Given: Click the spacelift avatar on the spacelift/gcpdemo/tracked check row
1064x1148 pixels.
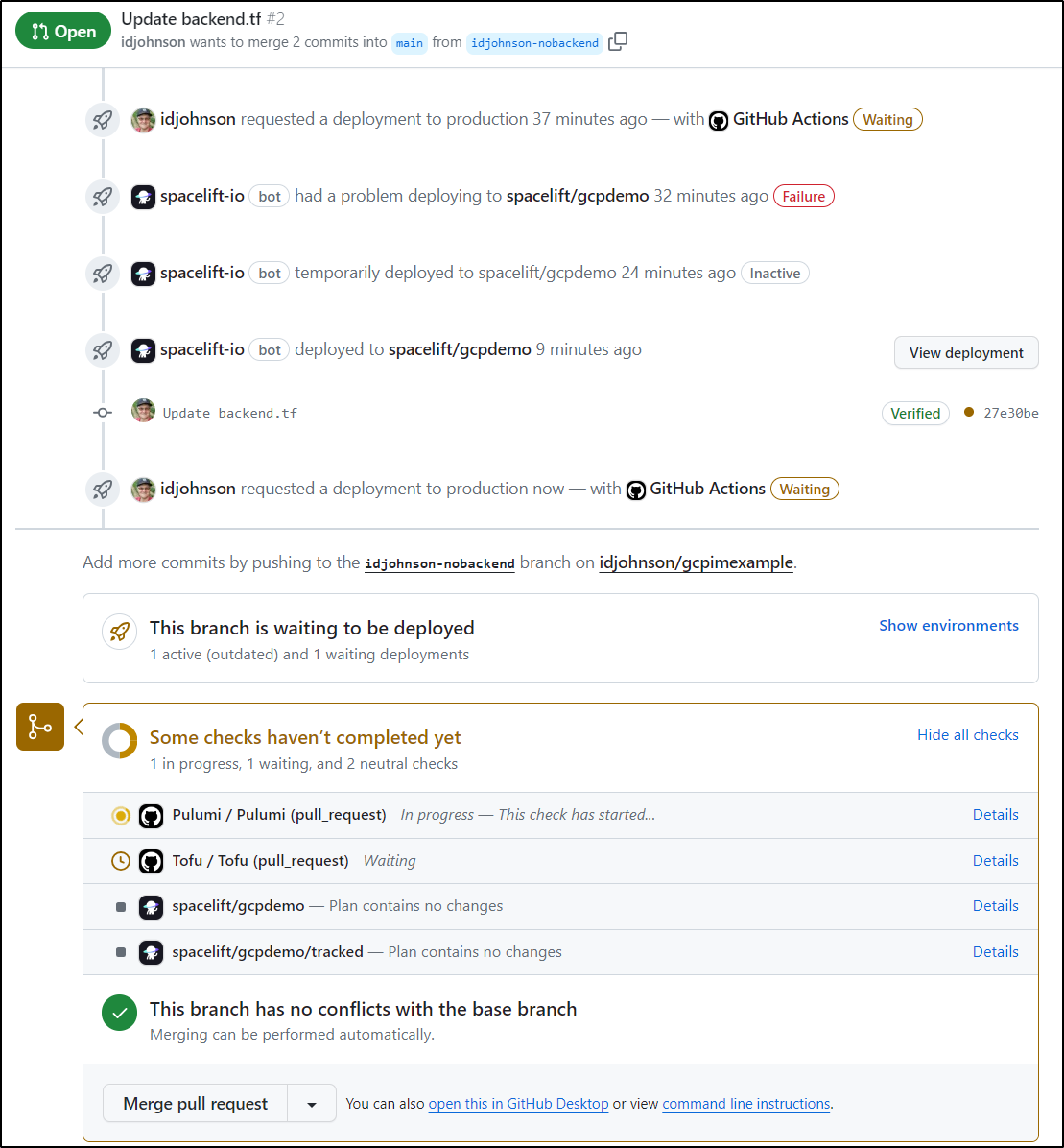Looking at the screenshot, I should pyautogui.click(x=152, y=952).
